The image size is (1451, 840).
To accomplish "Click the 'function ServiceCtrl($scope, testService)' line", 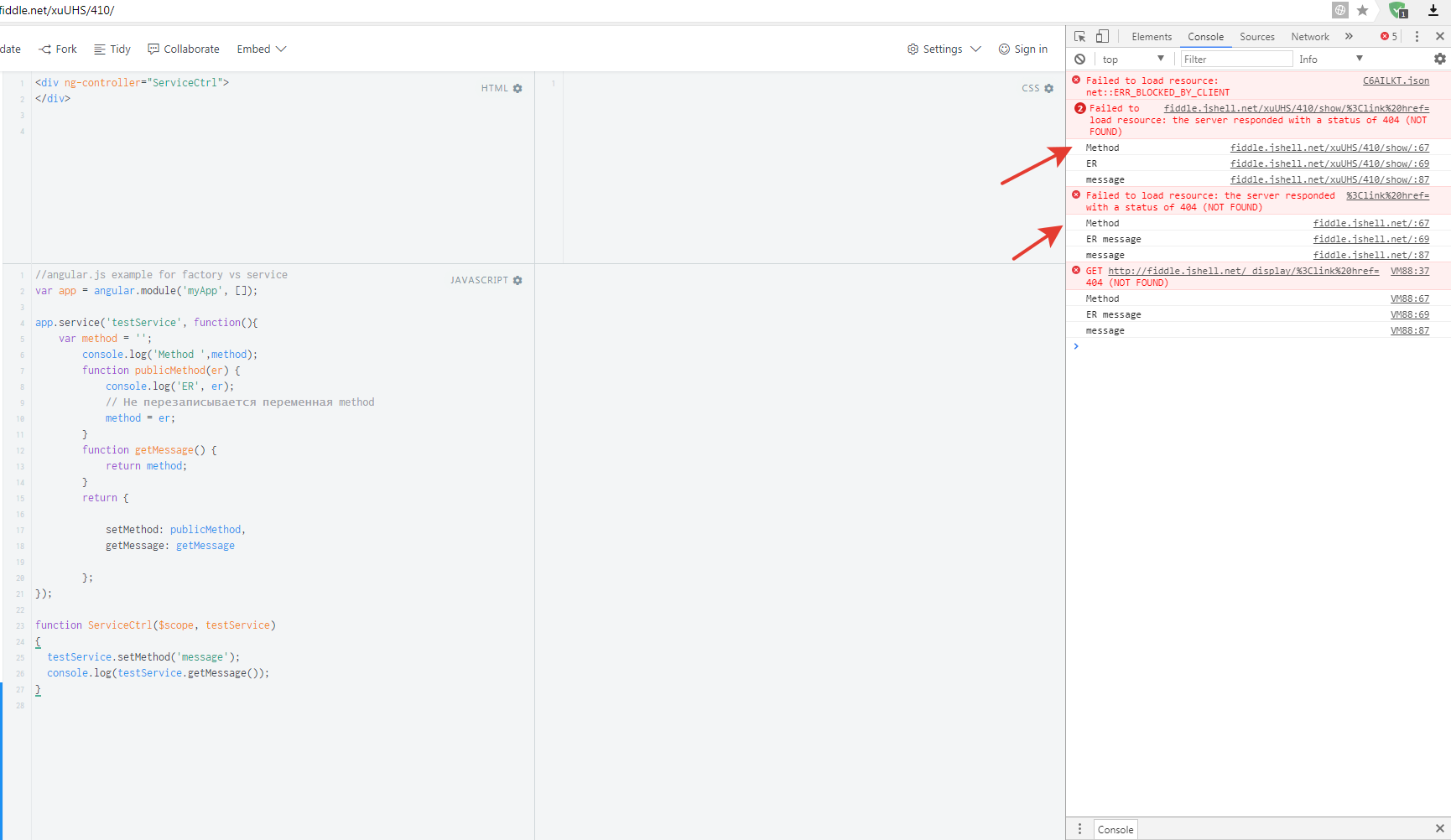I will (155, 625).
